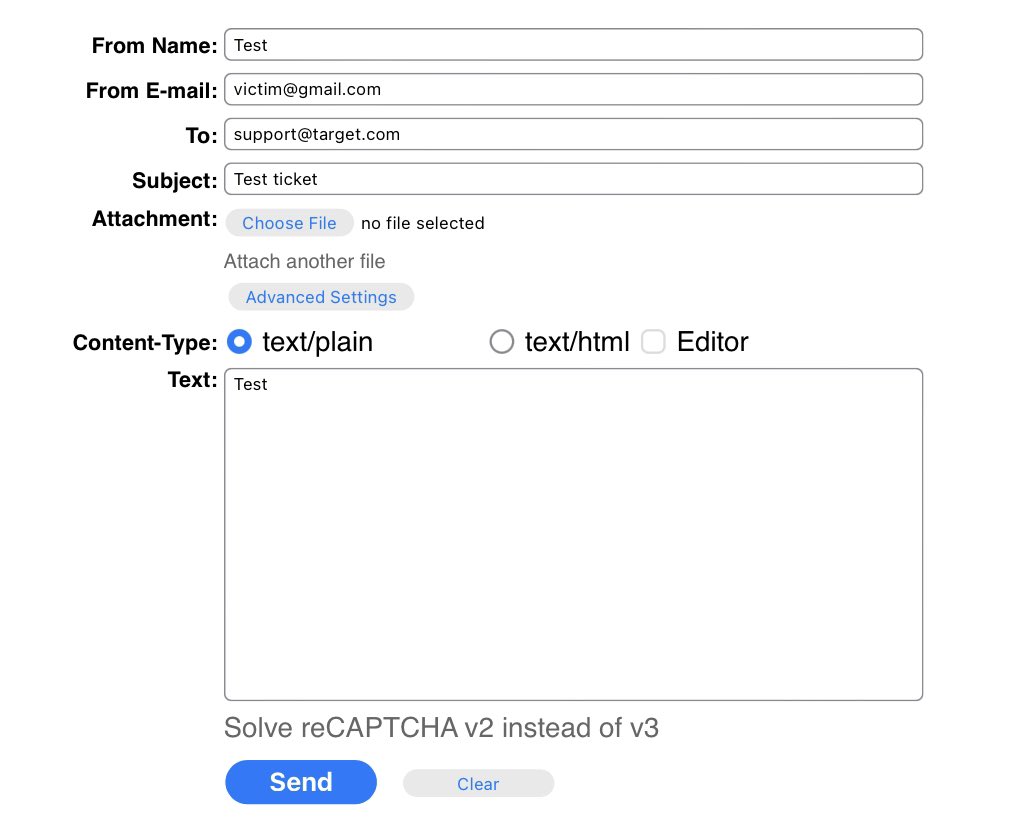Select the text/plain content type
The image size is (1022, 836).
[239, 342]
